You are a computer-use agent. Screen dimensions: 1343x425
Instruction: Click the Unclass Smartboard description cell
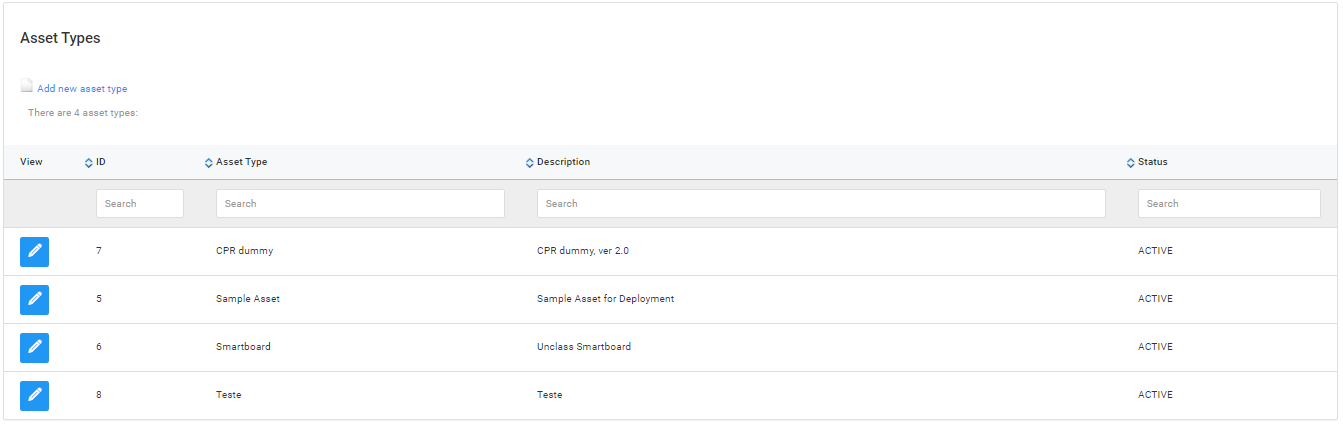coord(584,347)
